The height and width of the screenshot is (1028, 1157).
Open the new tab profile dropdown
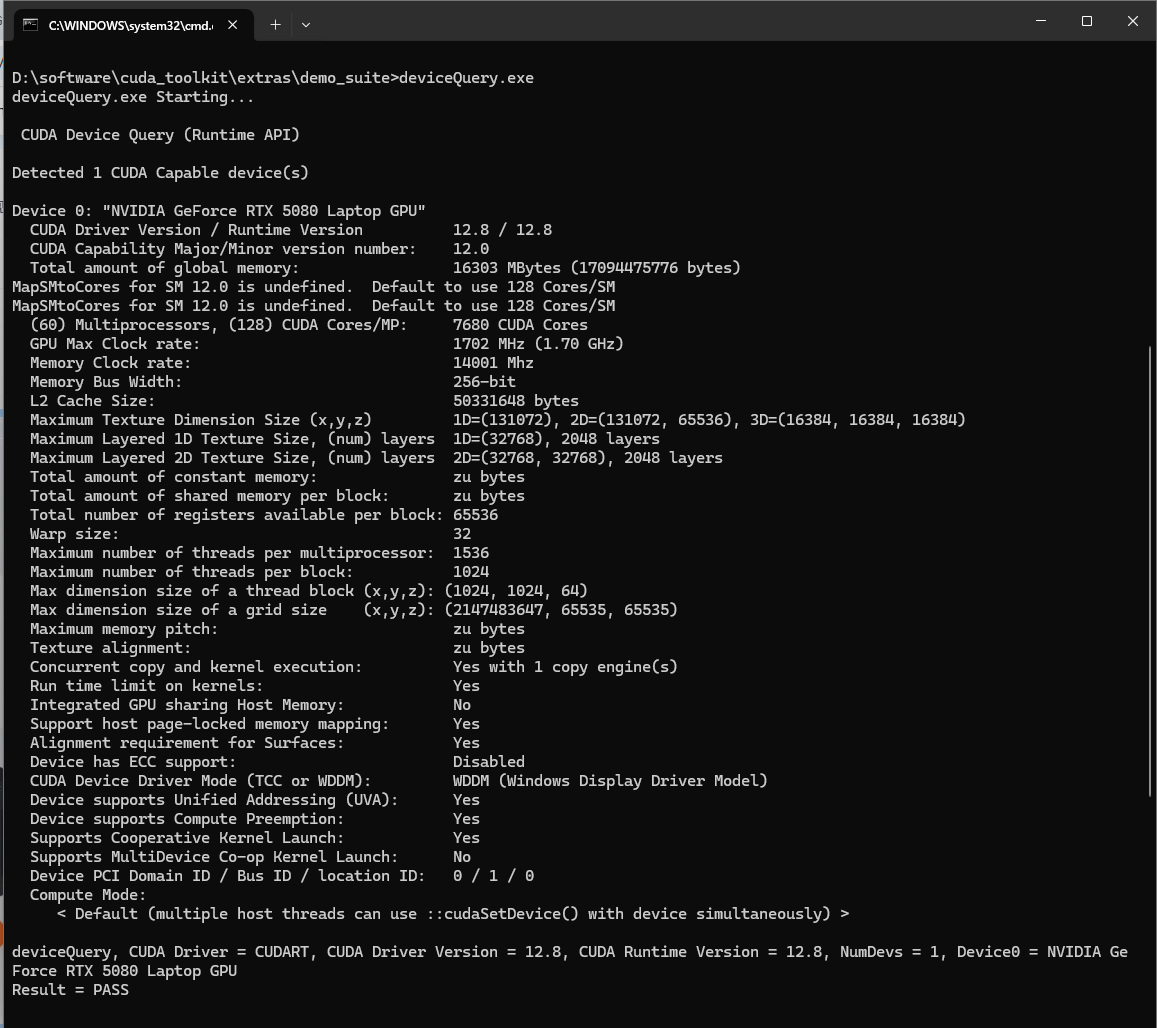click(x=305, y=25)
